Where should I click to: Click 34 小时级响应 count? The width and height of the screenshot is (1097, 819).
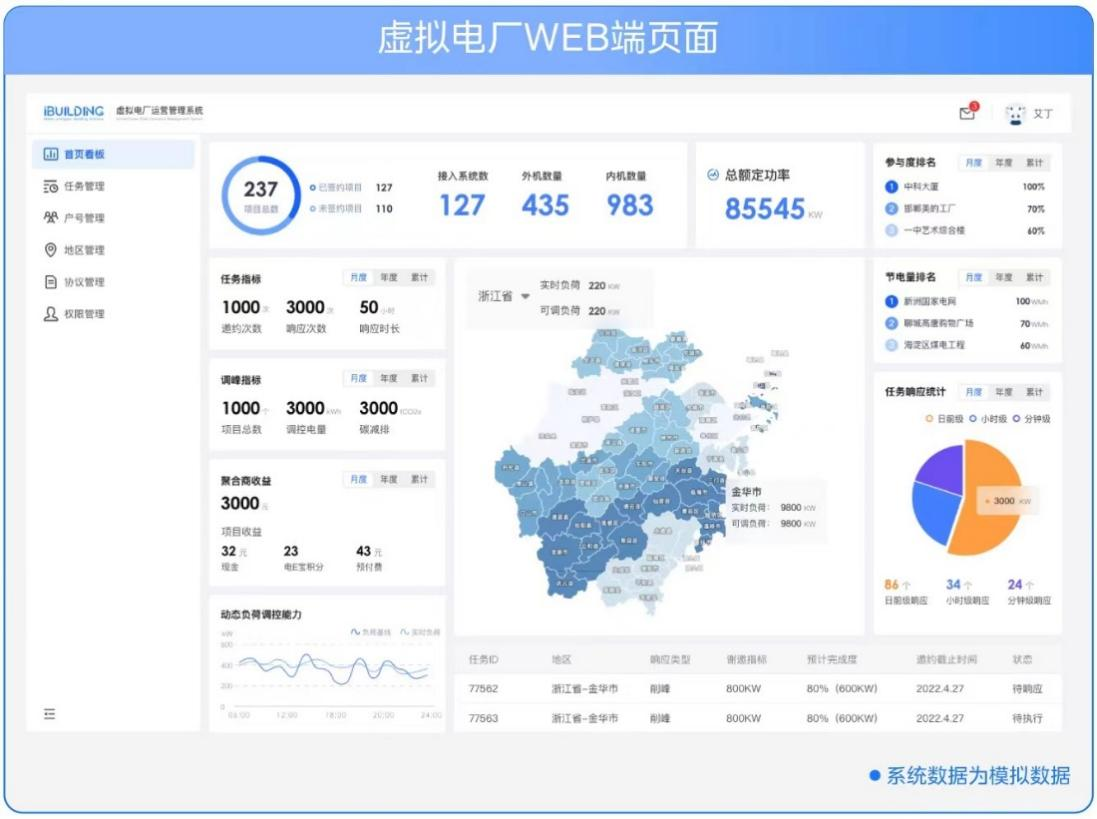click(953, 584)
